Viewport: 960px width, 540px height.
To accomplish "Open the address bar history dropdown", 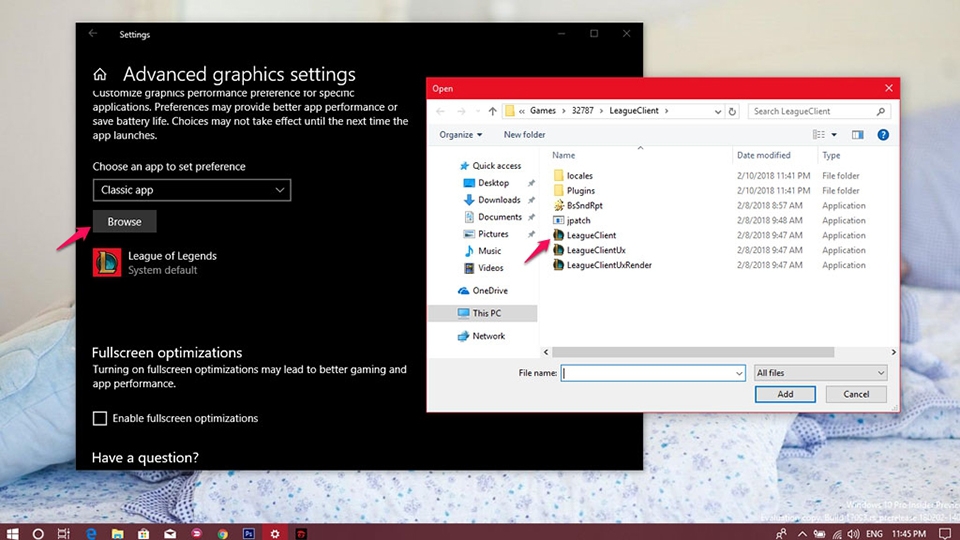I will click(718, 111).
